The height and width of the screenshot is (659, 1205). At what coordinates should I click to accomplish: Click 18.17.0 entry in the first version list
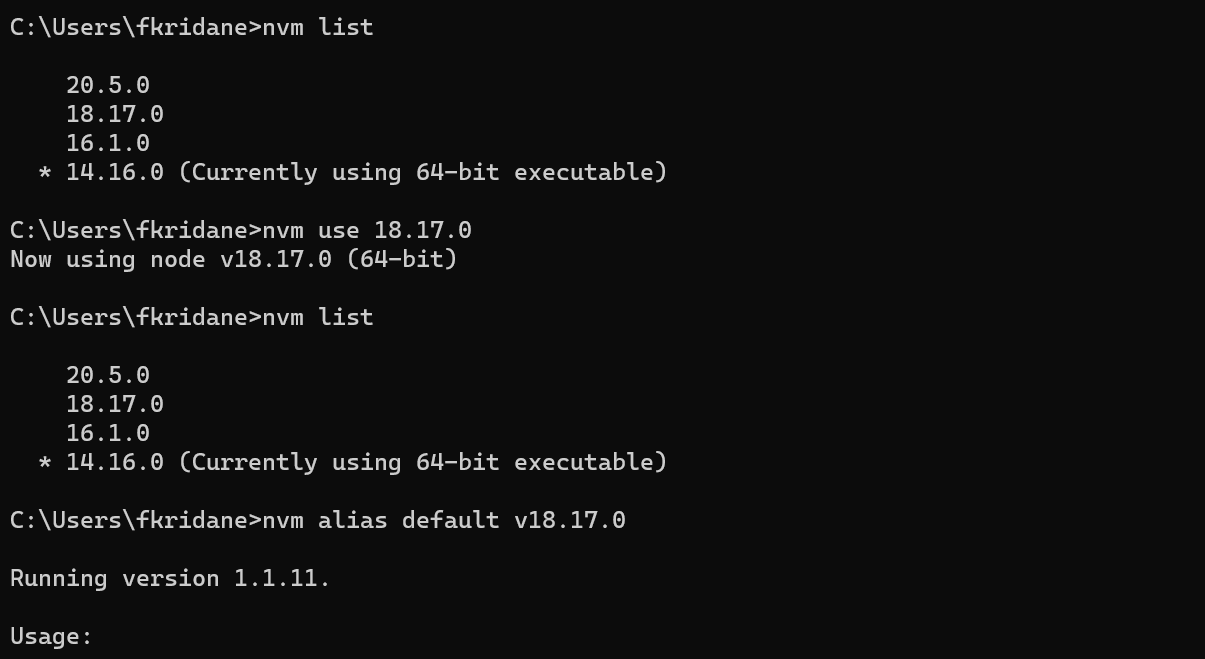pos(115,114)
